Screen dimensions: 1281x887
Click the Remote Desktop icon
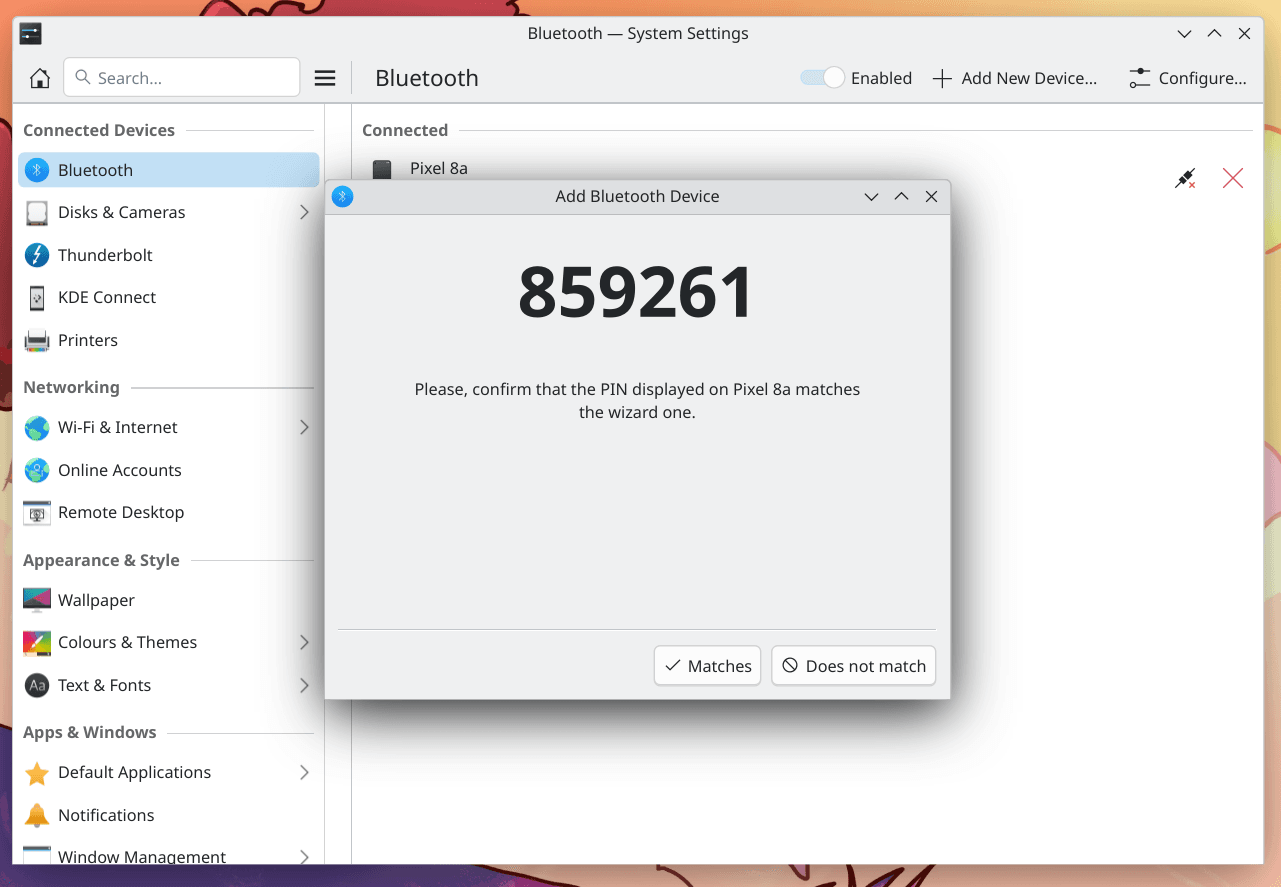click(x=38, y=512)
